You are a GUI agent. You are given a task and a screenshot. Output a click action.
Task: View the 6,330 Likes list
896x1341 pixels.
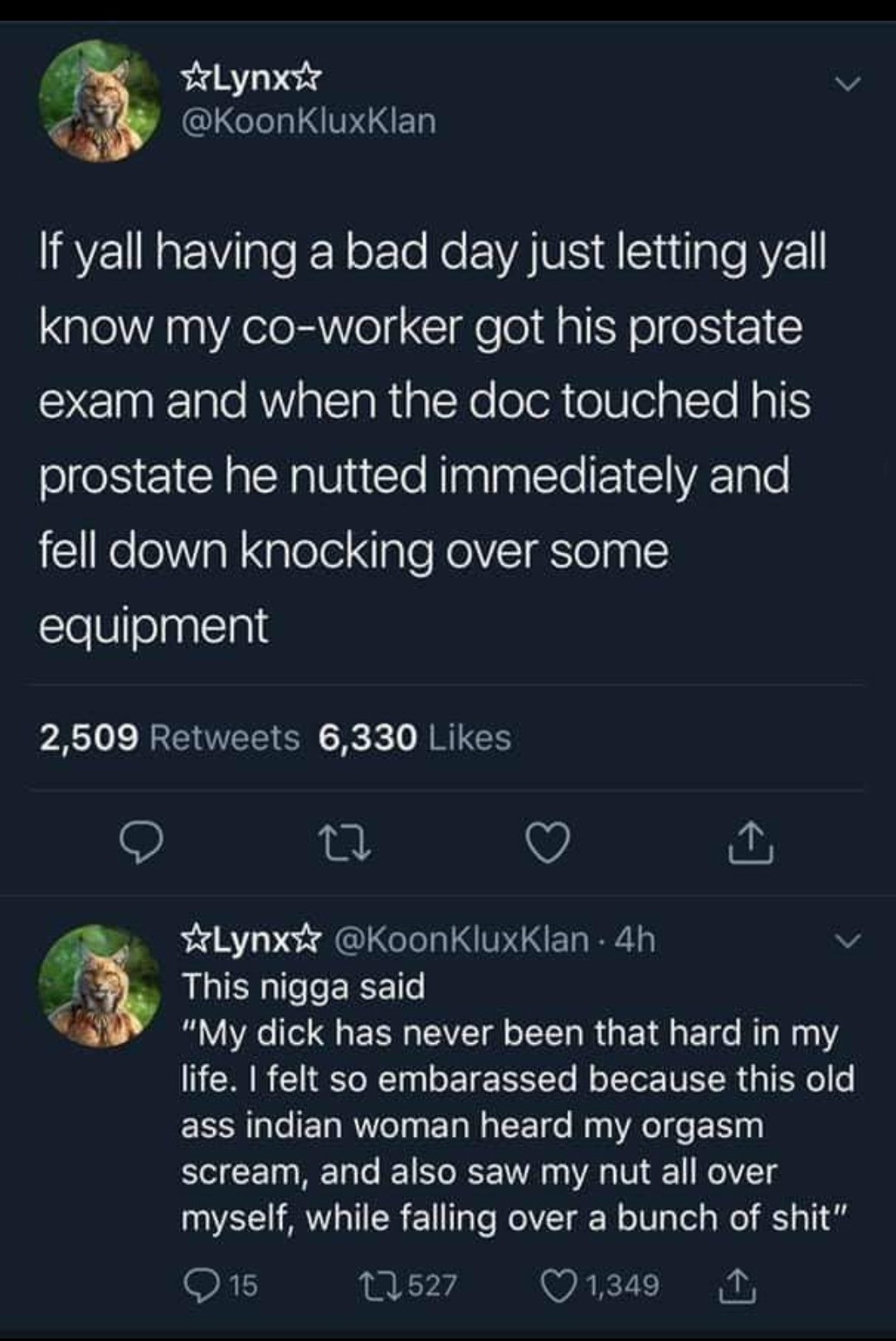415,738
